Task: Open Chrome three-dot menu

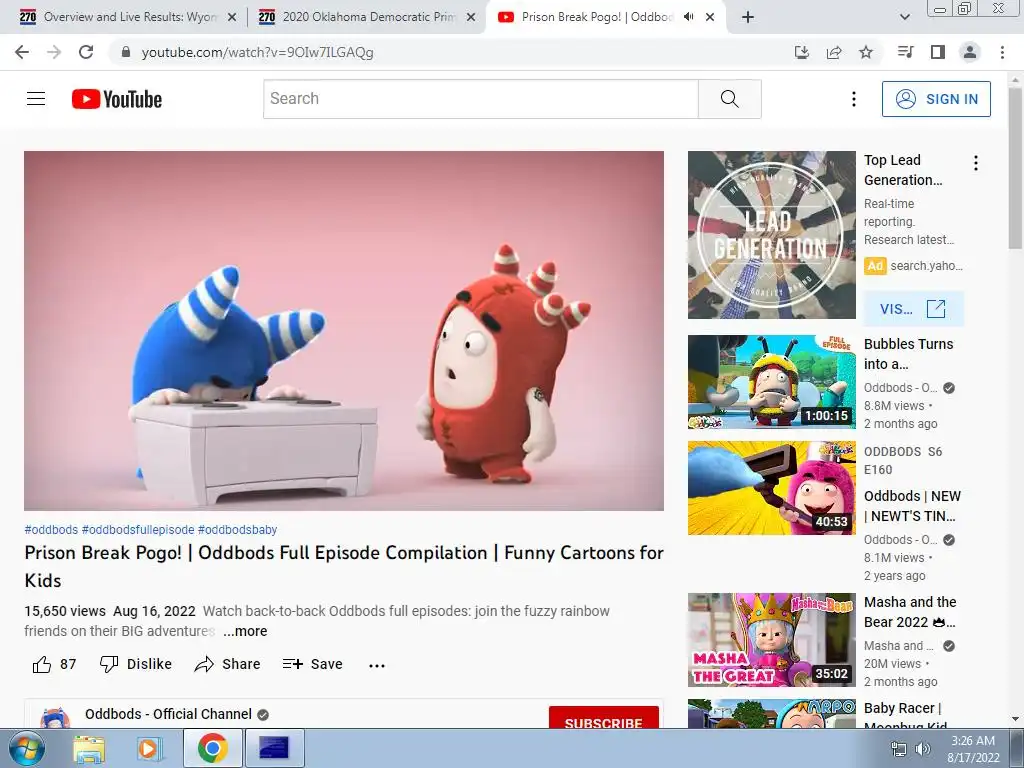Action: pos(1002,52)
